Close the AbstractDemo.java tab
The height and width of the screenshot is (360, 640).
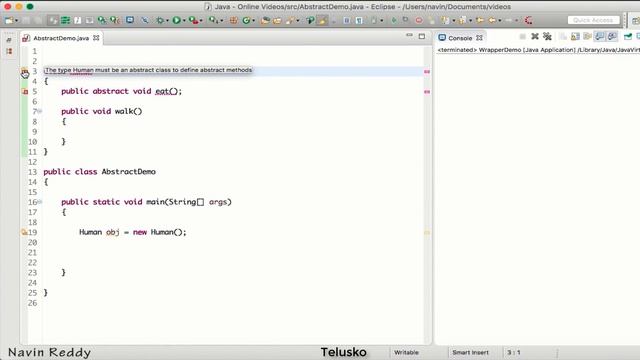pos(96,38)
